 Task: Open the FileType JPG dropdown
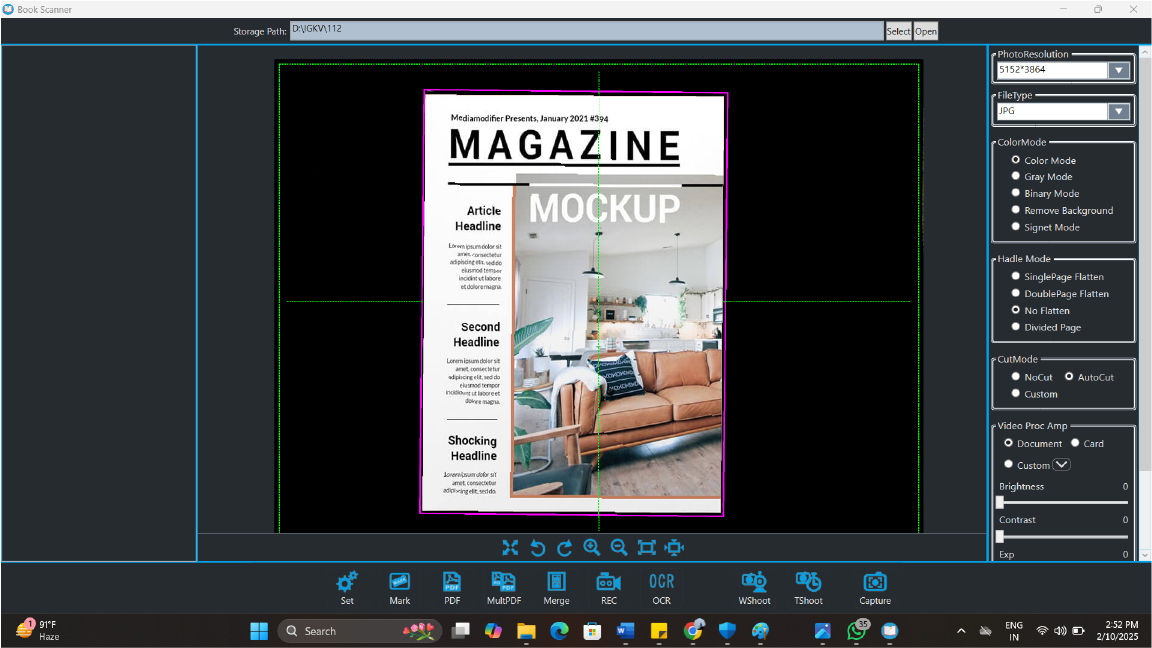pyautogui.click(x=1119, y=112)
